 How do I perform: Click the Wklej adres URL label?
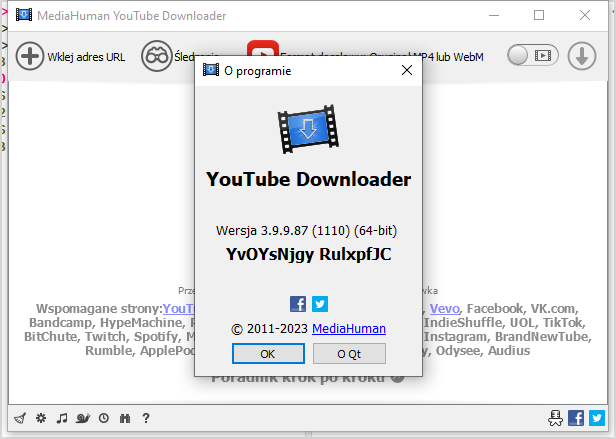point(86,57)
